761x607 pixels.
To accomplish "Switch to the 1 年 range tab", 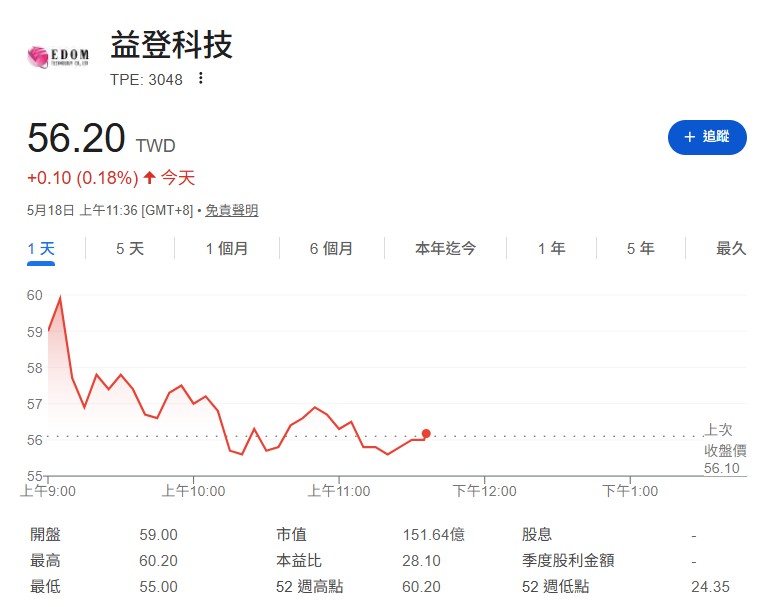I will click(x=551, y=249).
